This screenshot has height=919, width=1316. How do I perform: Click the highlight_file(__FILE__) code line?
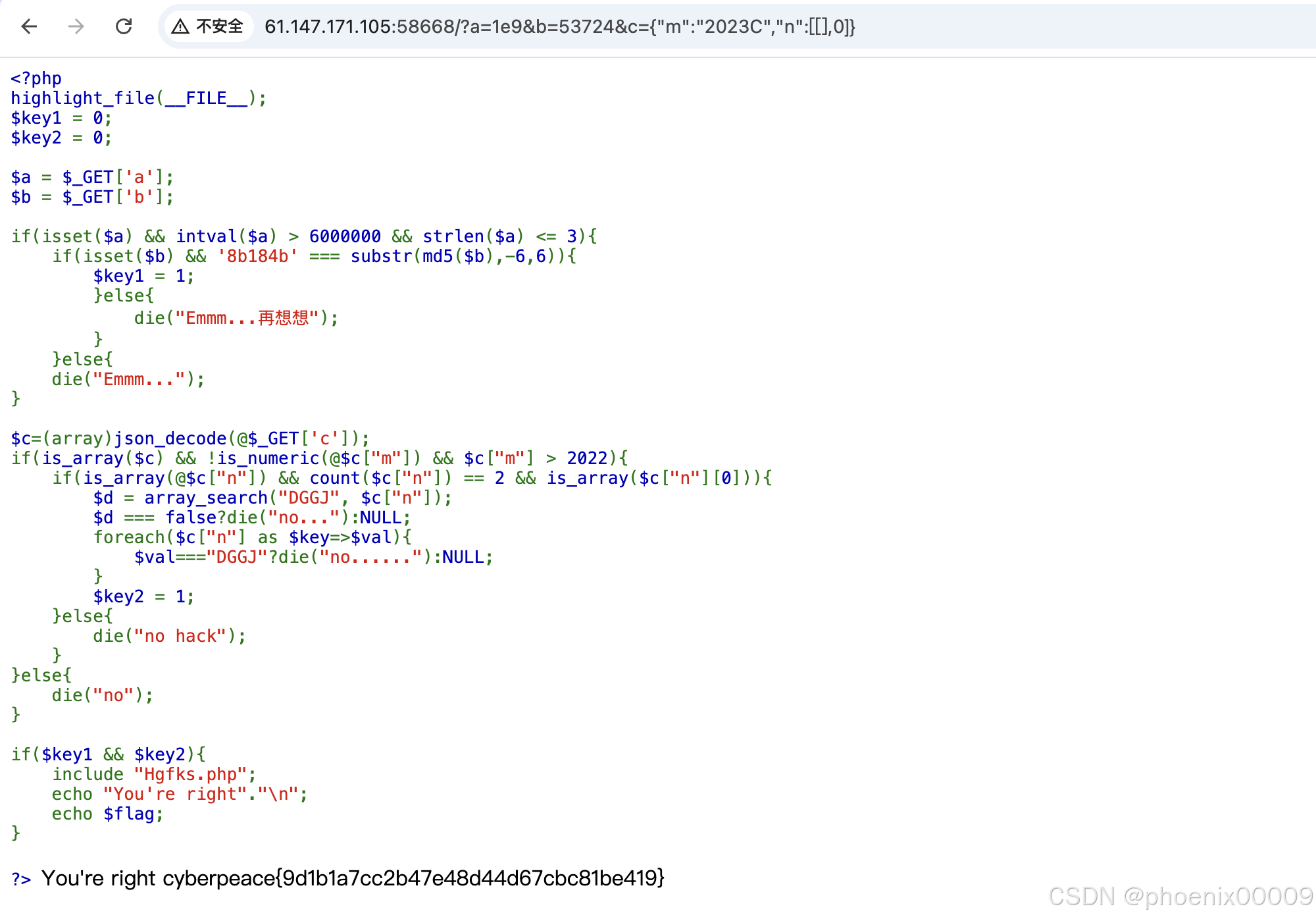pos(138,98)
